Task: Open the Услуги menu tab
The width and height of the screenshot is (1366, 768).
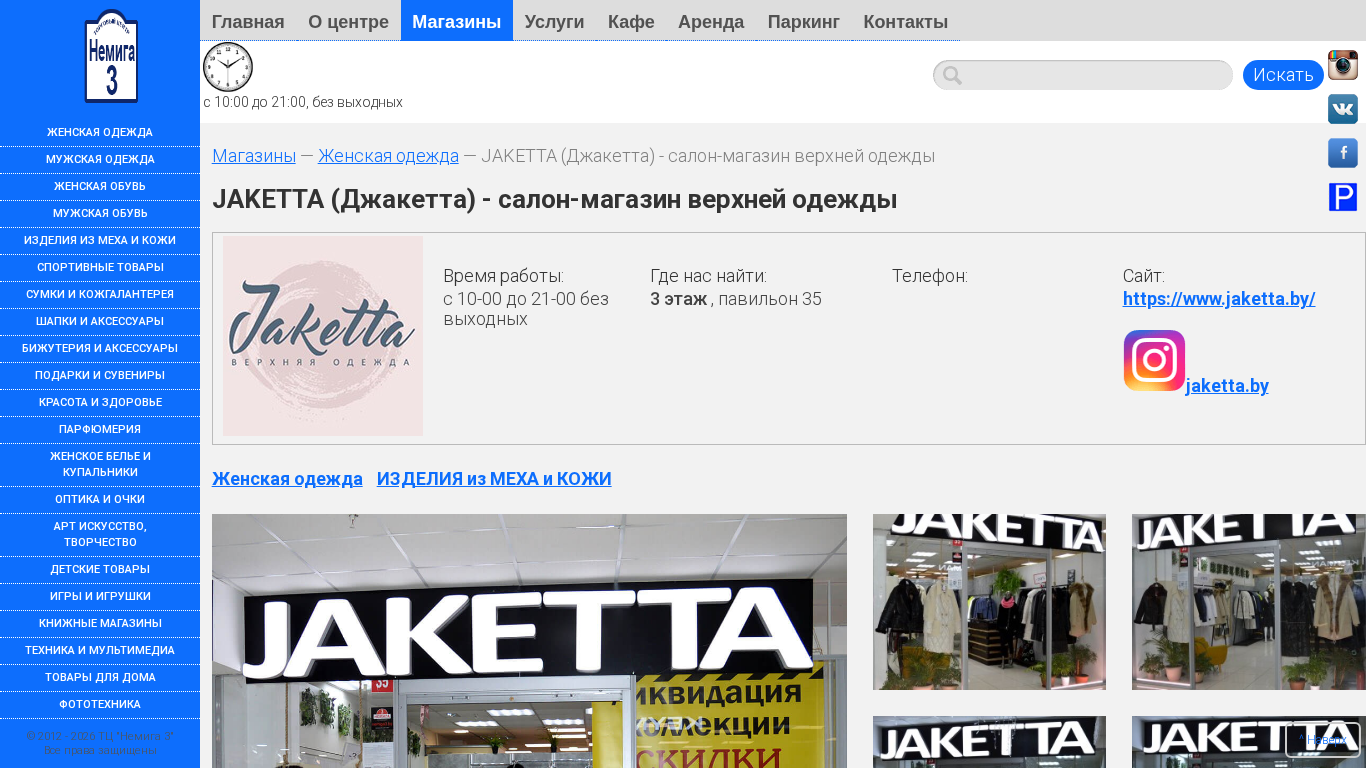Action: coord(554,21)
